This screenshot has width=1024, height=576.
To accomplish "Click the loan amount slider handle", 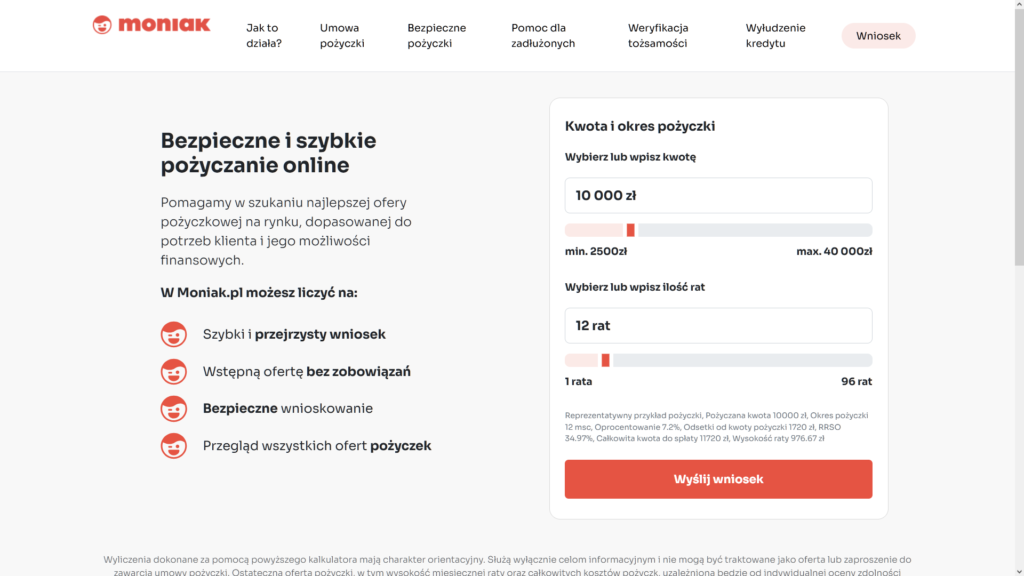I will pos(630,230).
